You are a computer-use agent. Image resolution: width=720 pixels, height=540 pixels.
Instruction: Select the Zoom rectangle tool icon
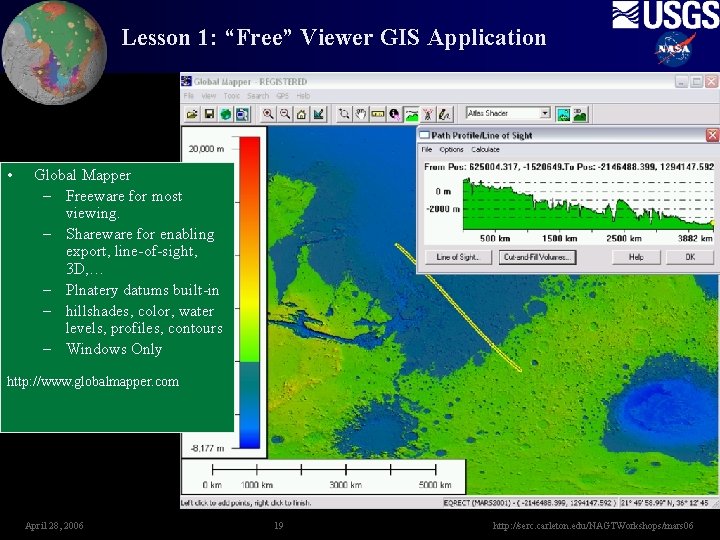point(344,114)
